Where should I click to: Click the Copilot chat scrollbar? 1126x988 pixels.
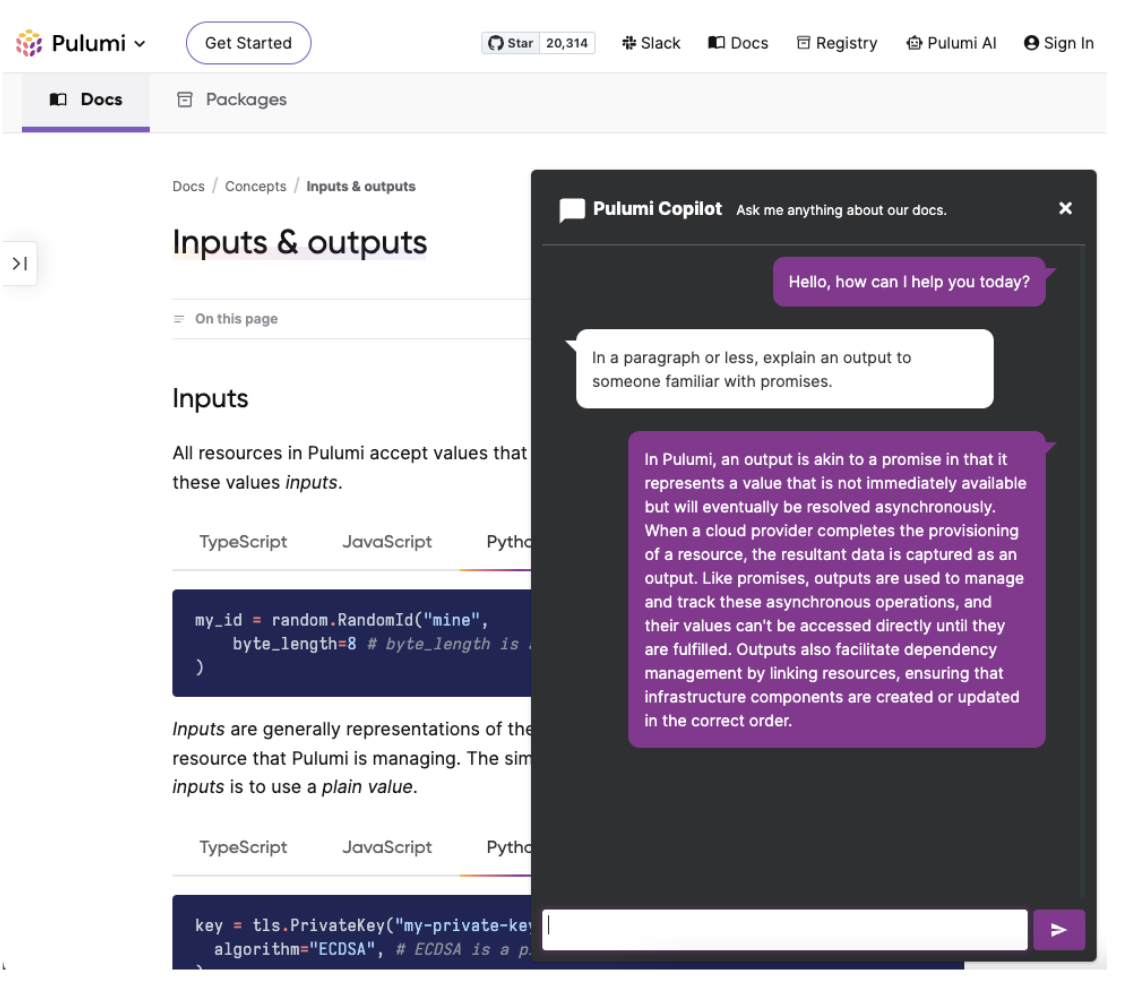click(1082, 571)
